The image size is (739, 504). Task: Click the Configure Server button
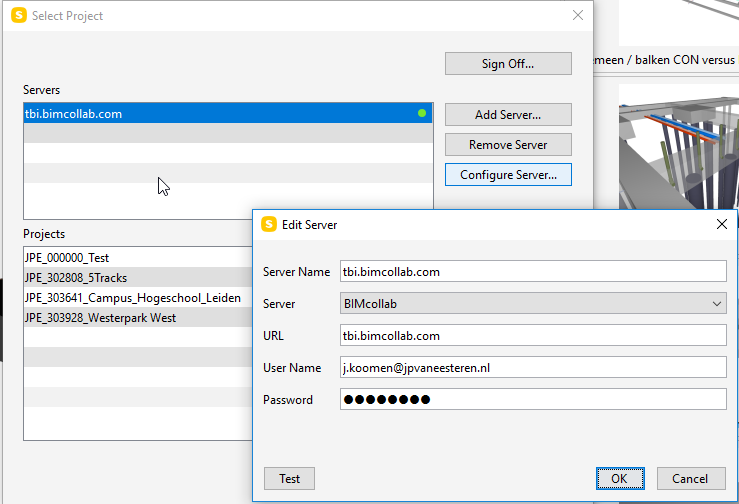[x=508, y=175]
